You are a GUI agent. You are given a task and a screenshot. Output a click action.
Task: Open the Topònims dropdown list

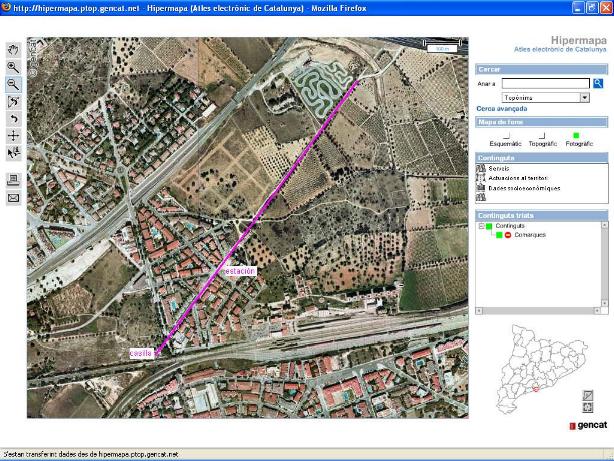(584, 98)
